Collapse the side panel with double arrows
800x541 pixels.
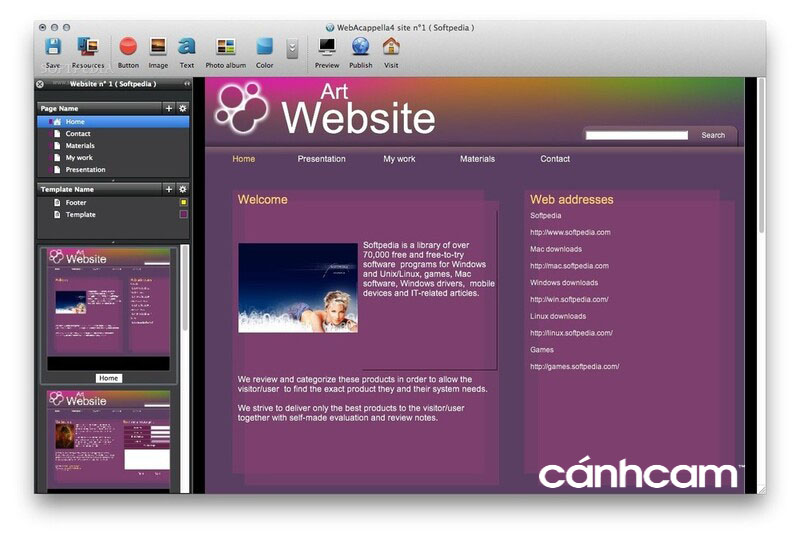187,84
